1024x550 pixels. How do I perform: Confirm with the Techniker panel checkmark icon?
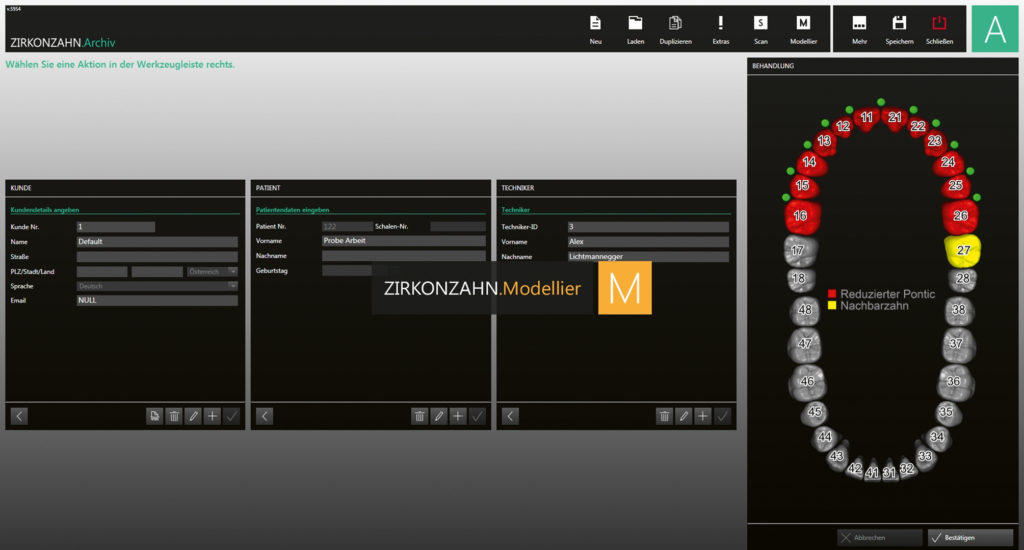pyautogui.click(x=722, y=416)
